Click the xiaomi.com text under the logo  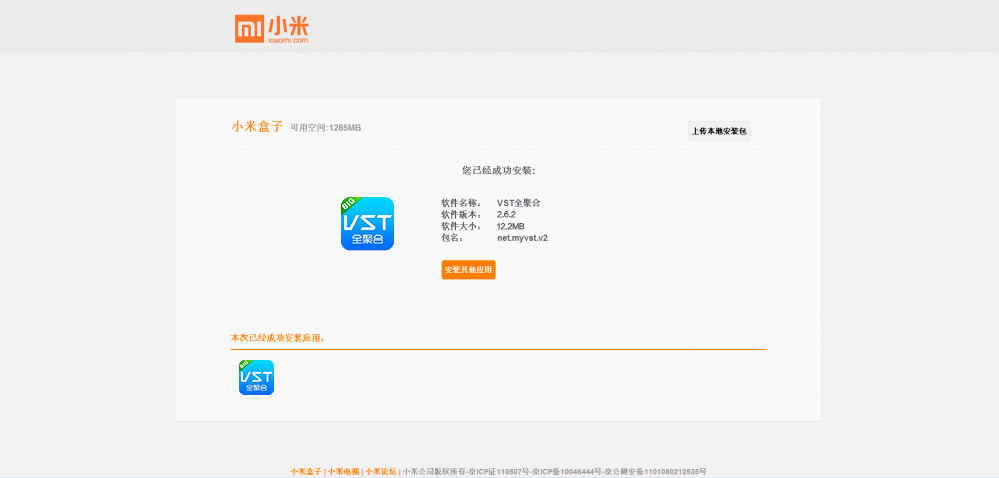(x=288, y=40)
